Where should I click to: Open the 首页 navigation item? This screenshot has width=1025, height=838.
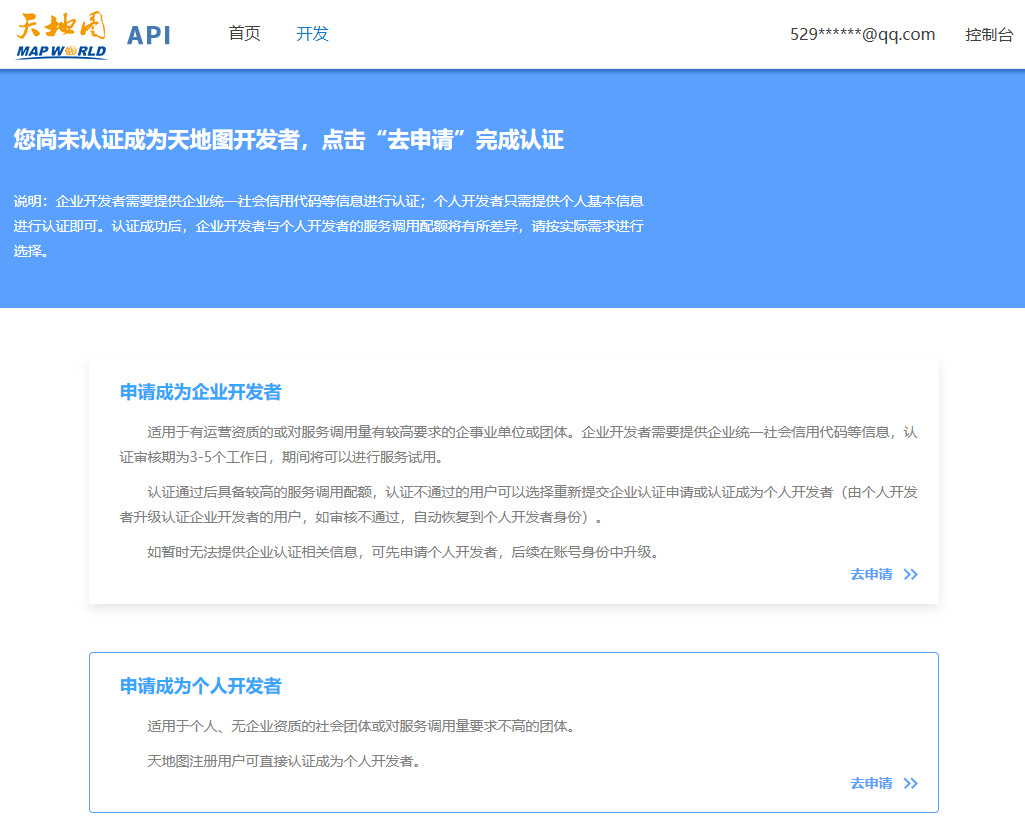[244, 33]
